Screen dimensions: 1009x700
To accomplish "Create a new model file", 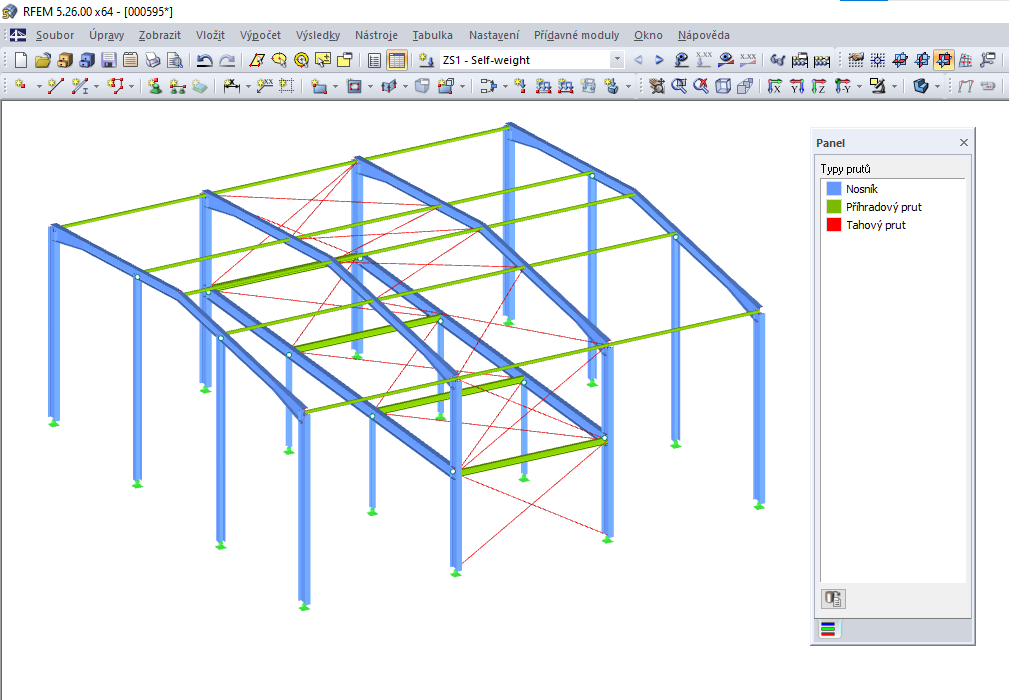I will [x=21, y=60].
